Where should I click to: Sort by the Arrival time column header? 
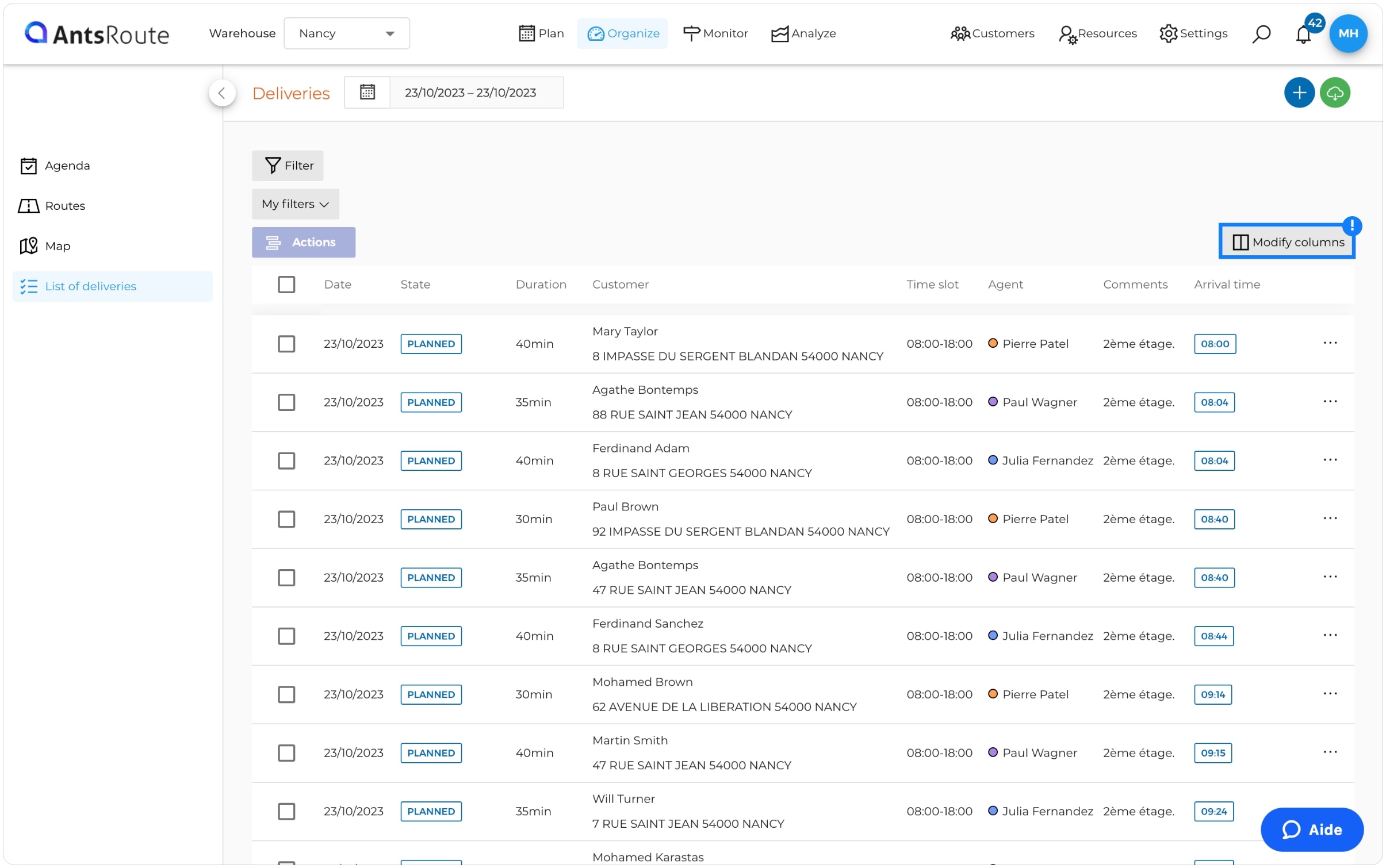[x=1227, y=285]
